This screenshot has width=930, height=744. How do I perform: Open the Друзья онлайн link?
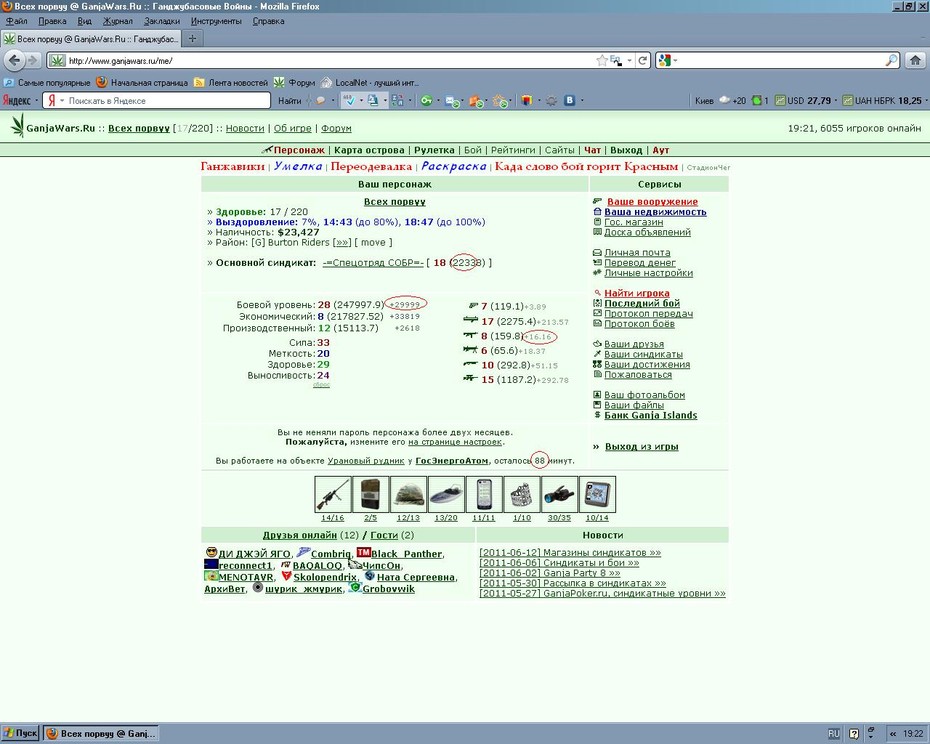300,535
